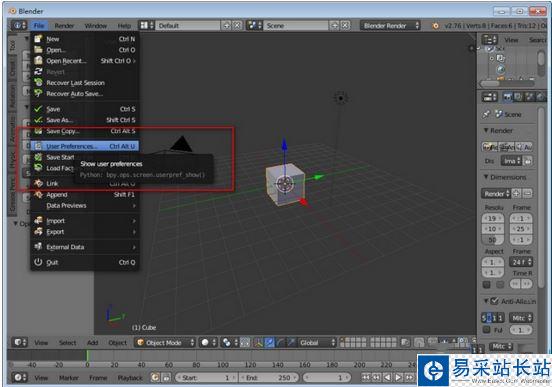The image size is (552, 387).
Task: Open the viewport shading dropdown
Action: pos(208,342)
